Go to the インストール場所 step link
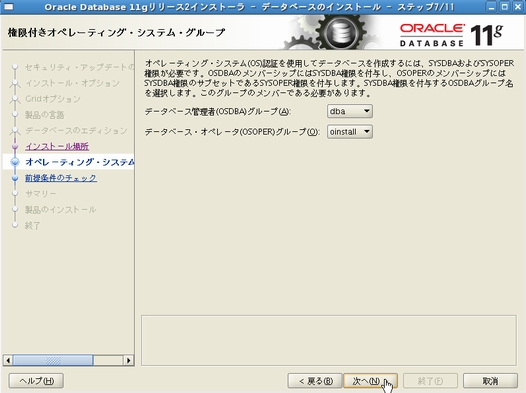The image size is (526, 393). coord(57,146)
